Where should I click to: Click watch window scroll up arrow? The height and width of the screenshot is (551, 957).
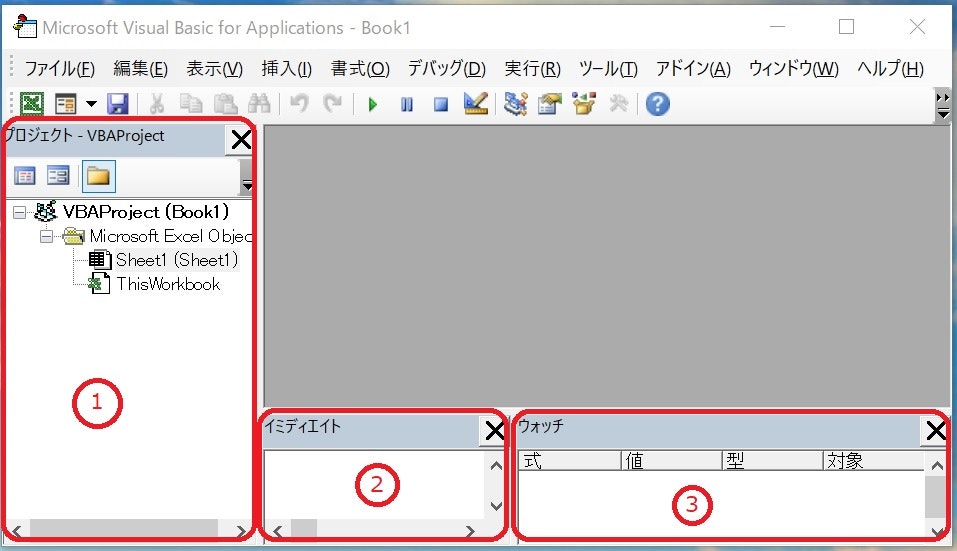[937, 466]
